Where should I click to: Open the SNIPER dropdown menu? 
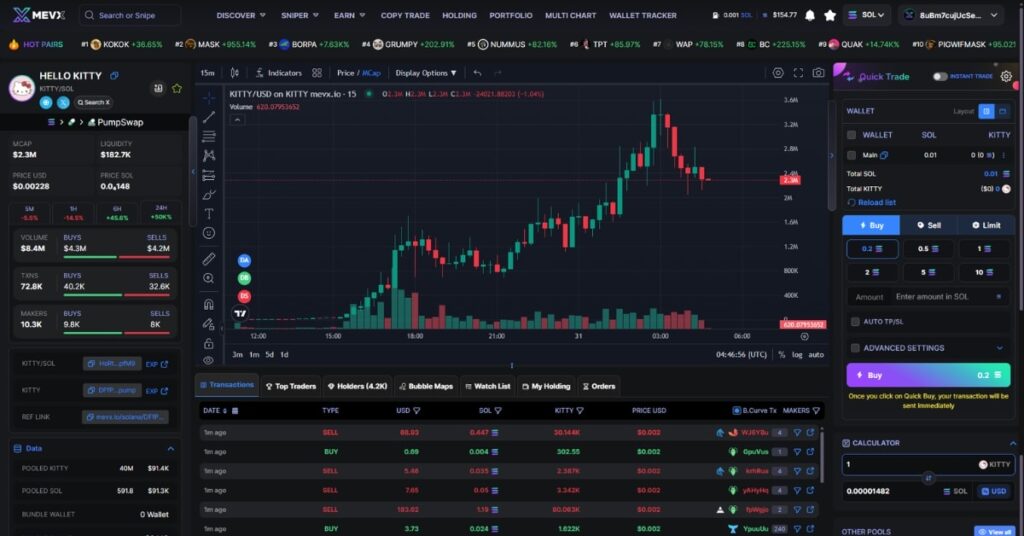pos(300,15)
